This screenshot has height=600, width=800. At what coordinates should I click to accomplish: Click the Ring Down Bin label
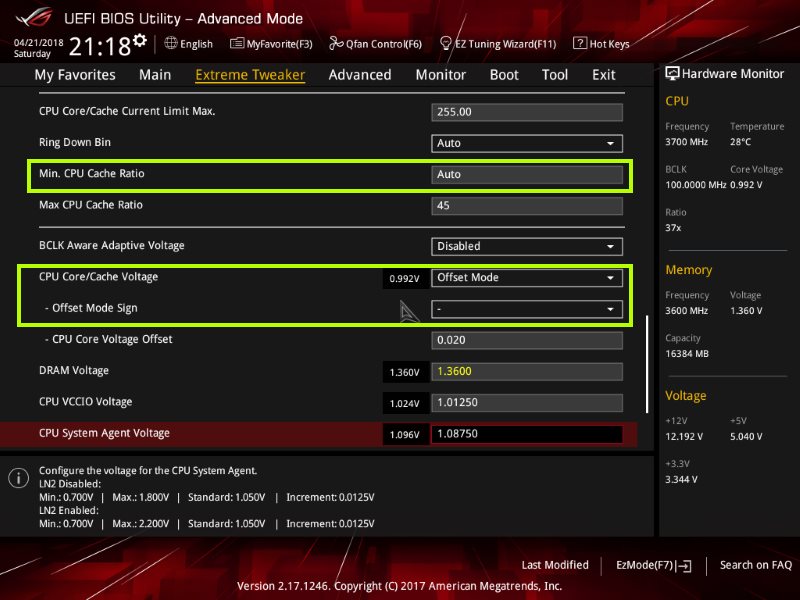(x=74, y=142)
